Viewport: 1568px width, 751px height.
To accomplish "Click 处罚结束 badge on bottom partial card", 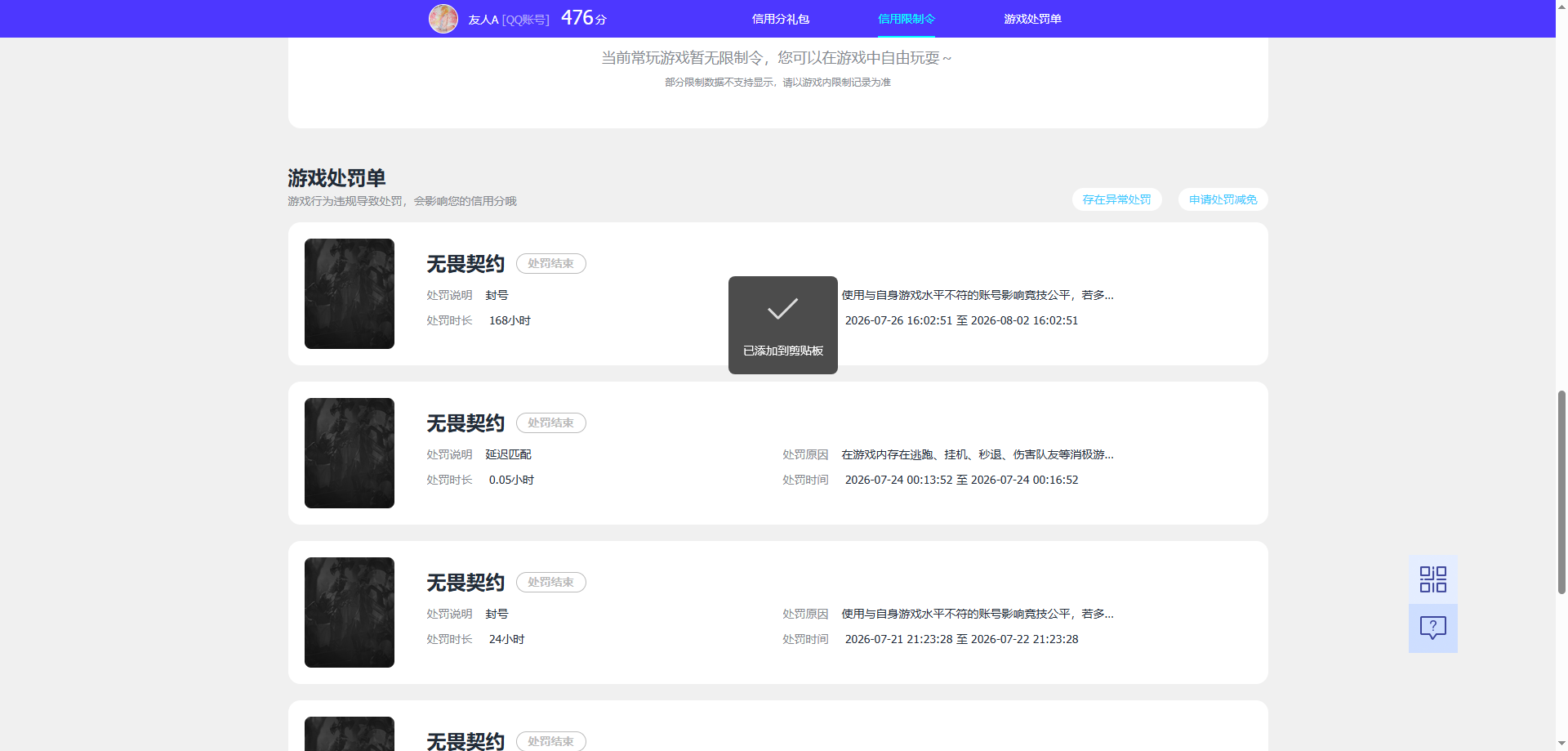I will point(550,741).
